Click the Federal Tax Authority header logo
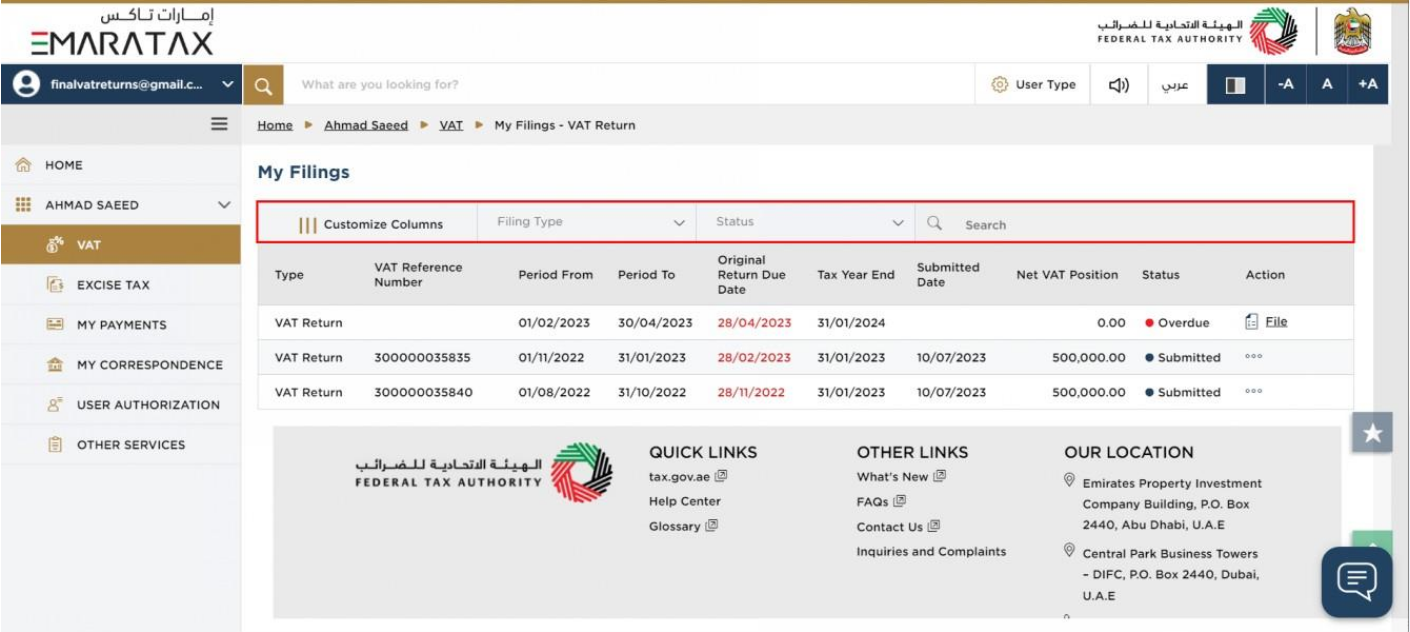This screenshot has width=1410, height=632. [x=1197, y=31]
